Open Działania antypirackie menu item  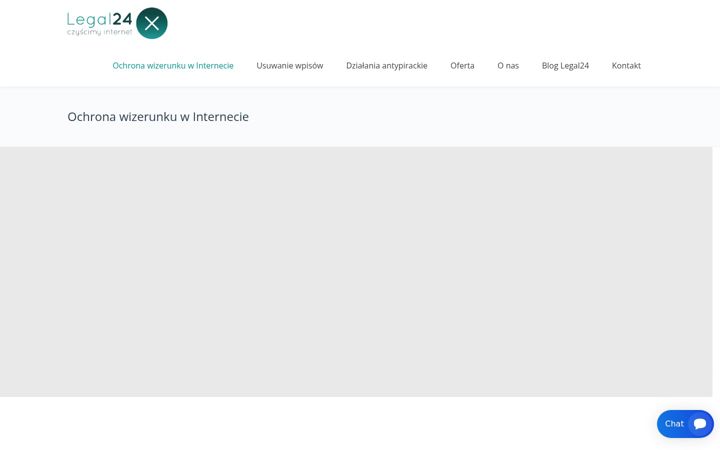387,66
